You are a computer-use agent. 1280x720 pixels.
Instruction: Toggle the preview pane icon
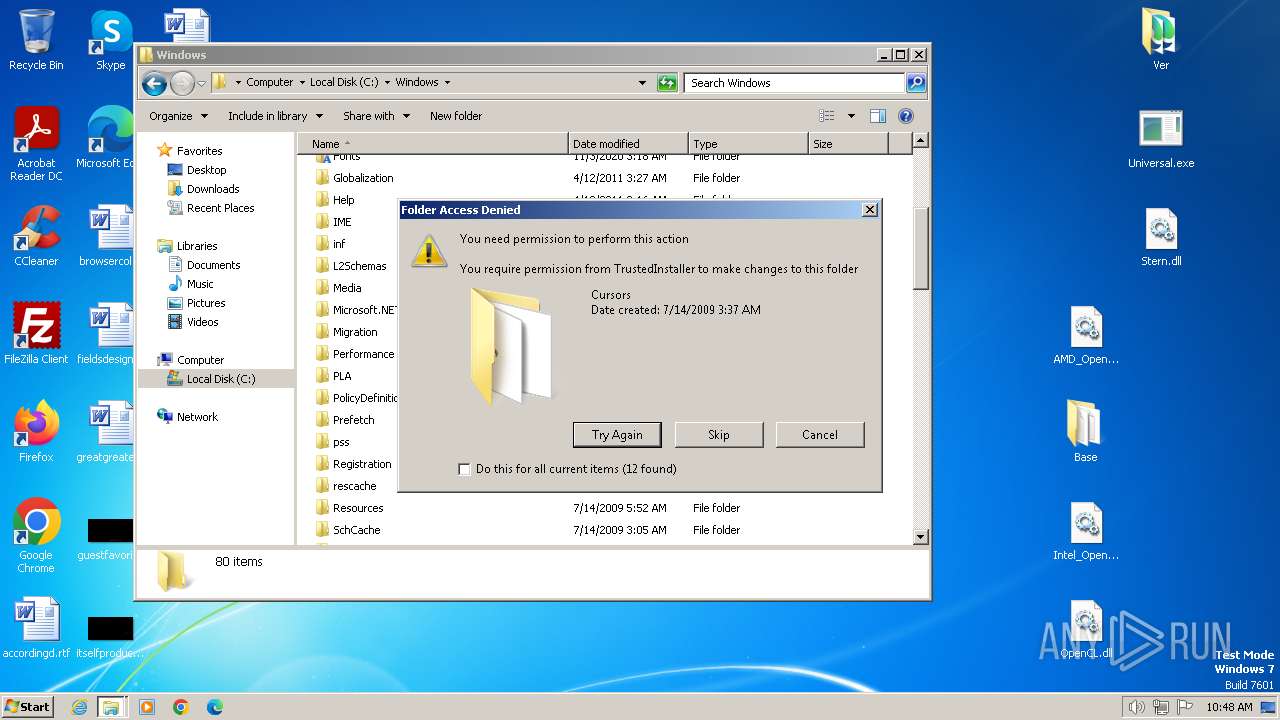click(878, 116)
